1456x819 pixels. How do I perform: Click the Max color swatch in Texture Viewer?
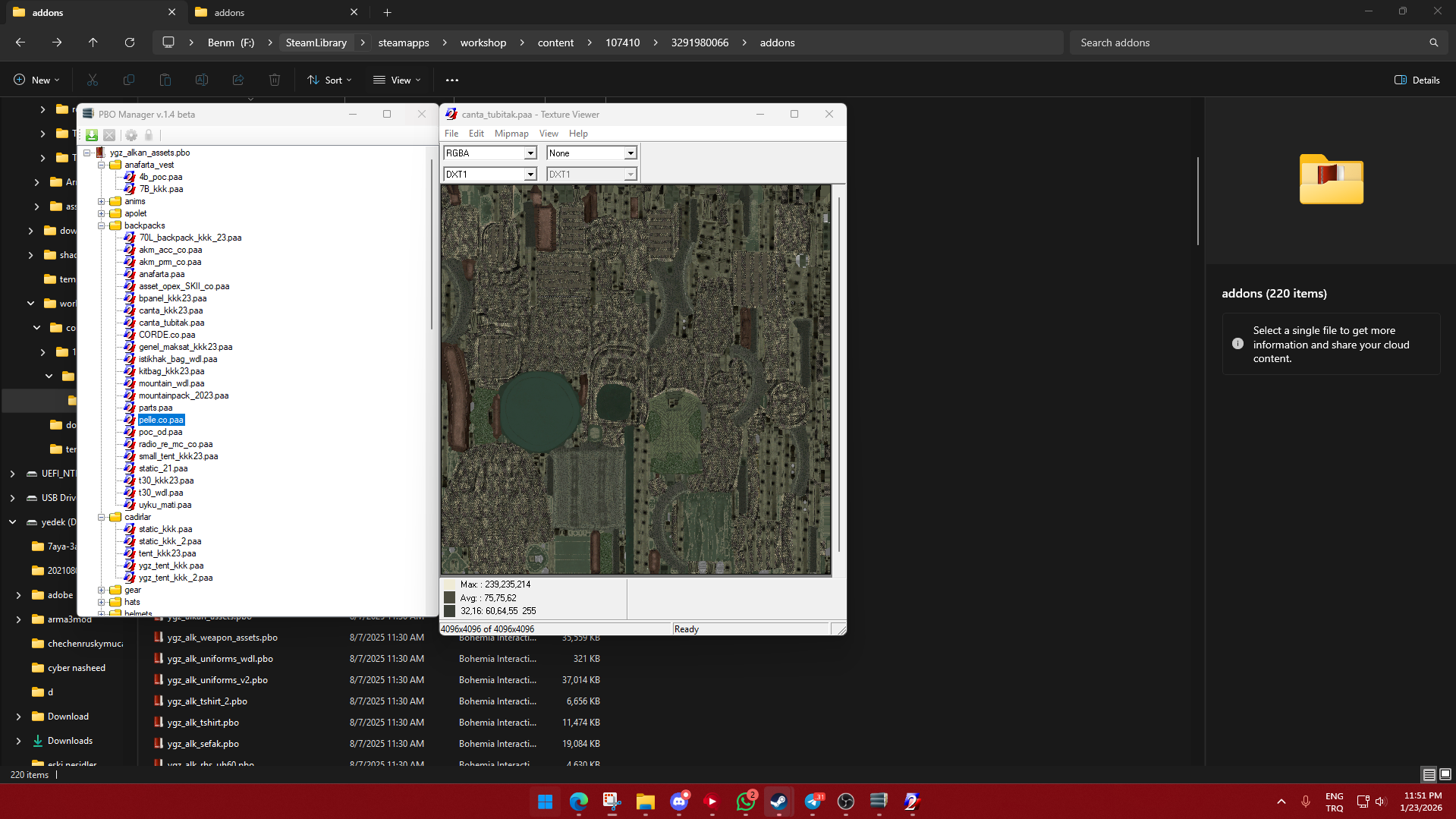(x=450, y=584)
